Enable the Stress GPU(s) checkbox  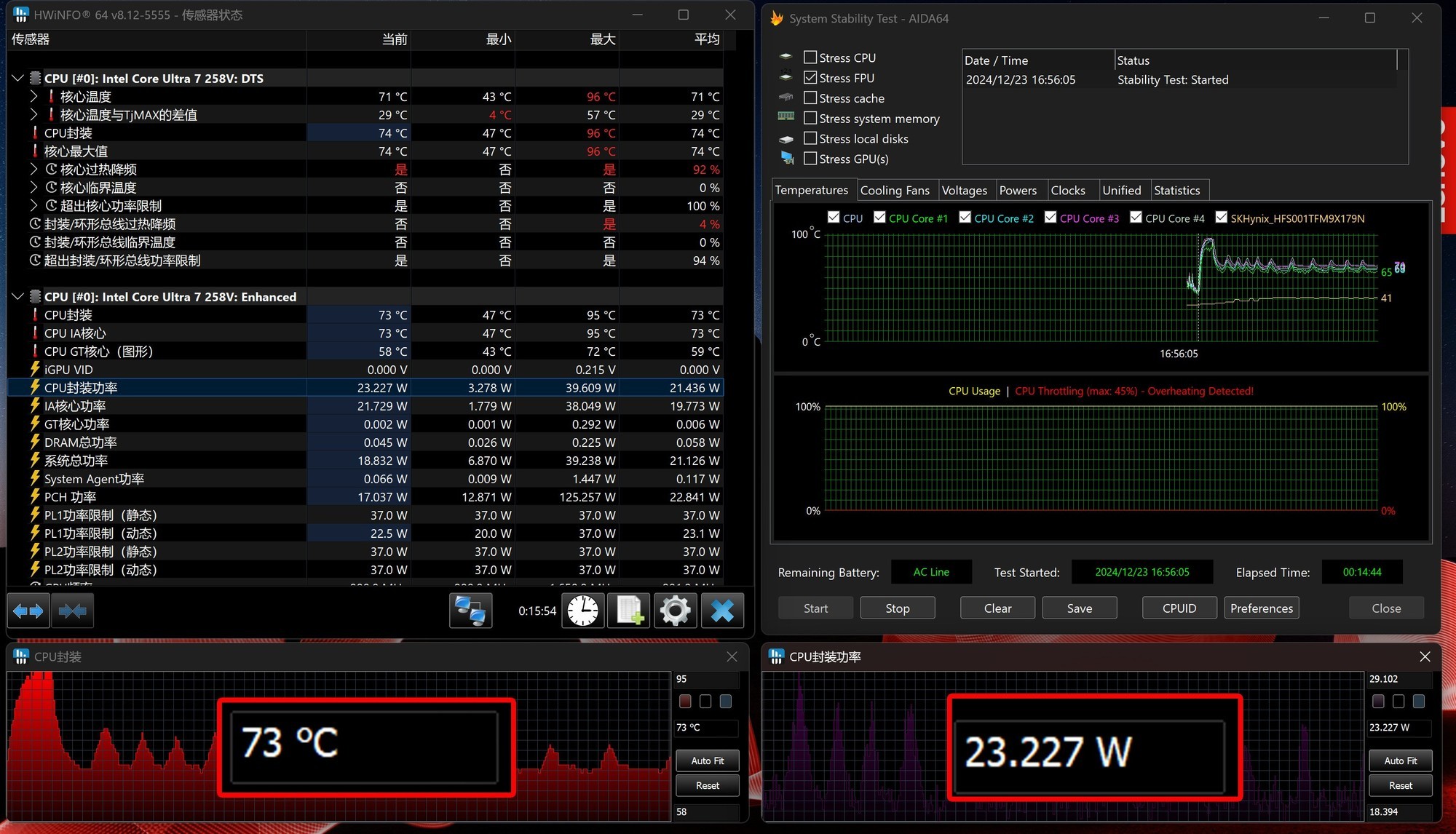[x=810, y=159]
